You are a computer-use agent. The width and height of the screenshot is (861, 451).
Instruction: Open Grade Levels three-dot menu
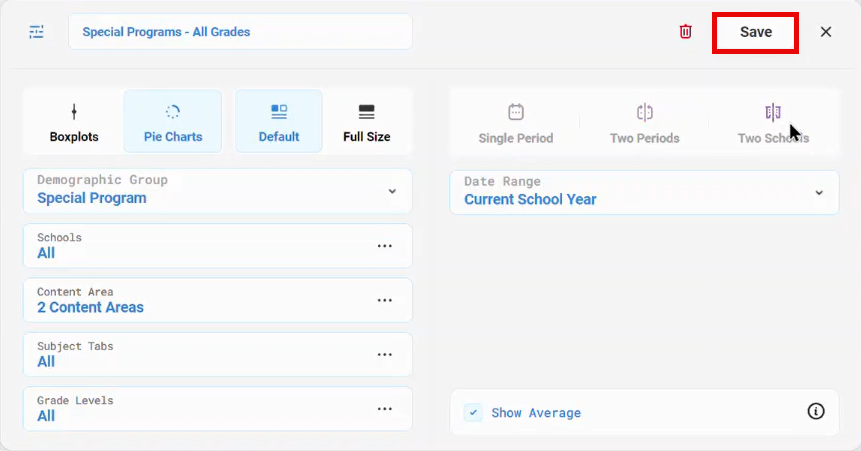pos(384,409)
